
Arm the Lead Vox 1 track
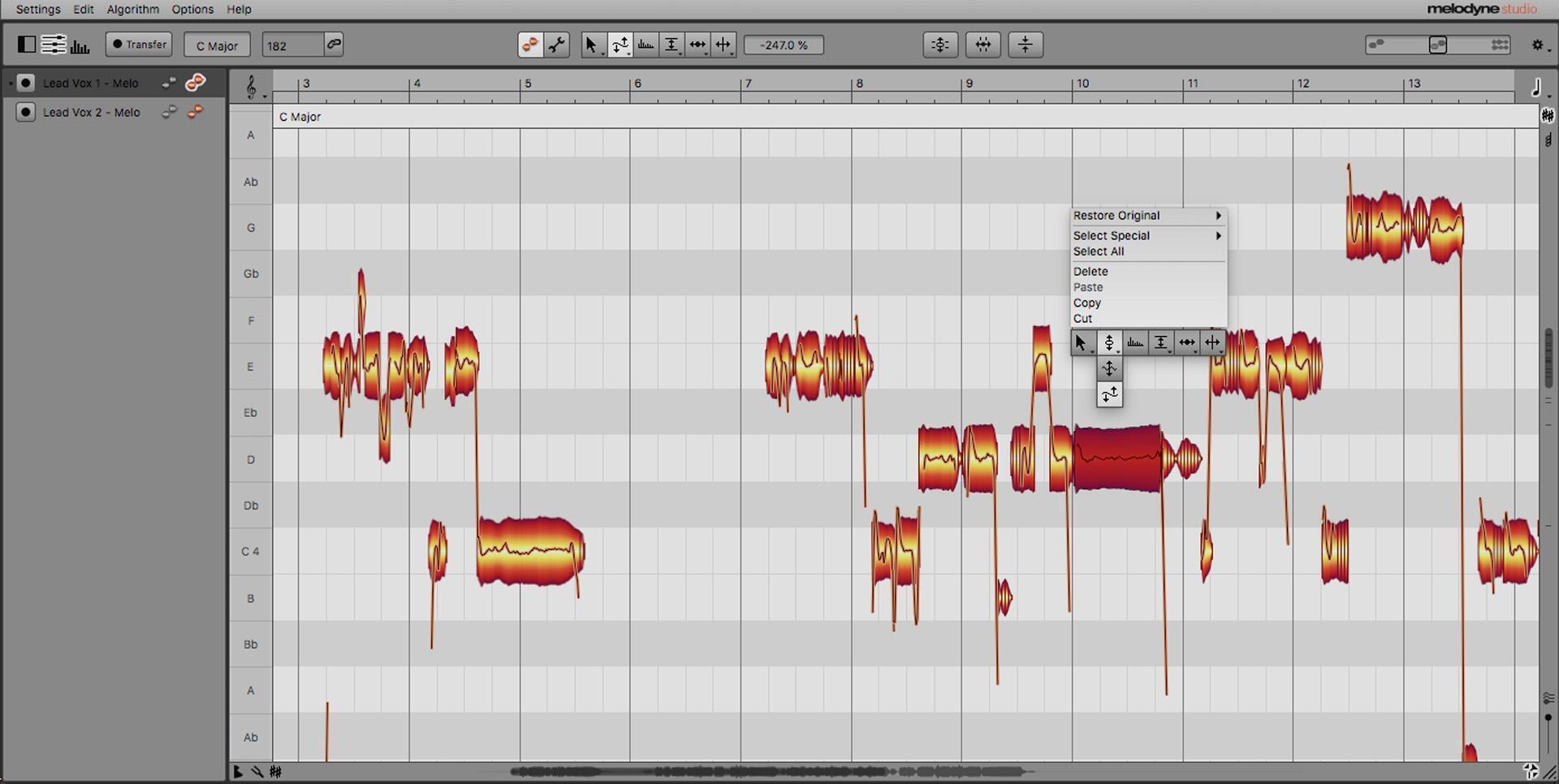26,82
